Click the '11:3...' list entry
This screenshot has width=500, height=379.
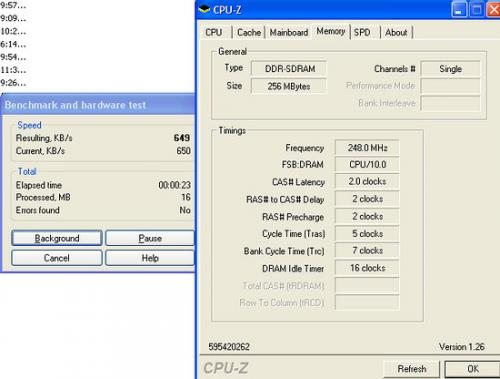(x=13, y=70)
